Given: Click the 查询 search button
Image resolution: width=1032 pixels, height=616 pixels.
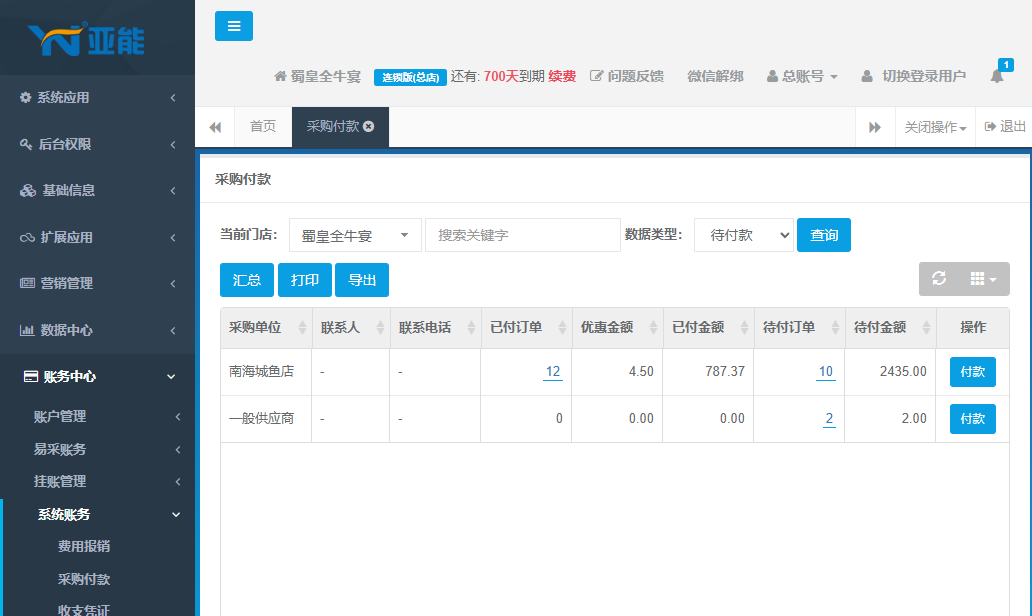Looking at the screenshot, I should pos(823,235).
